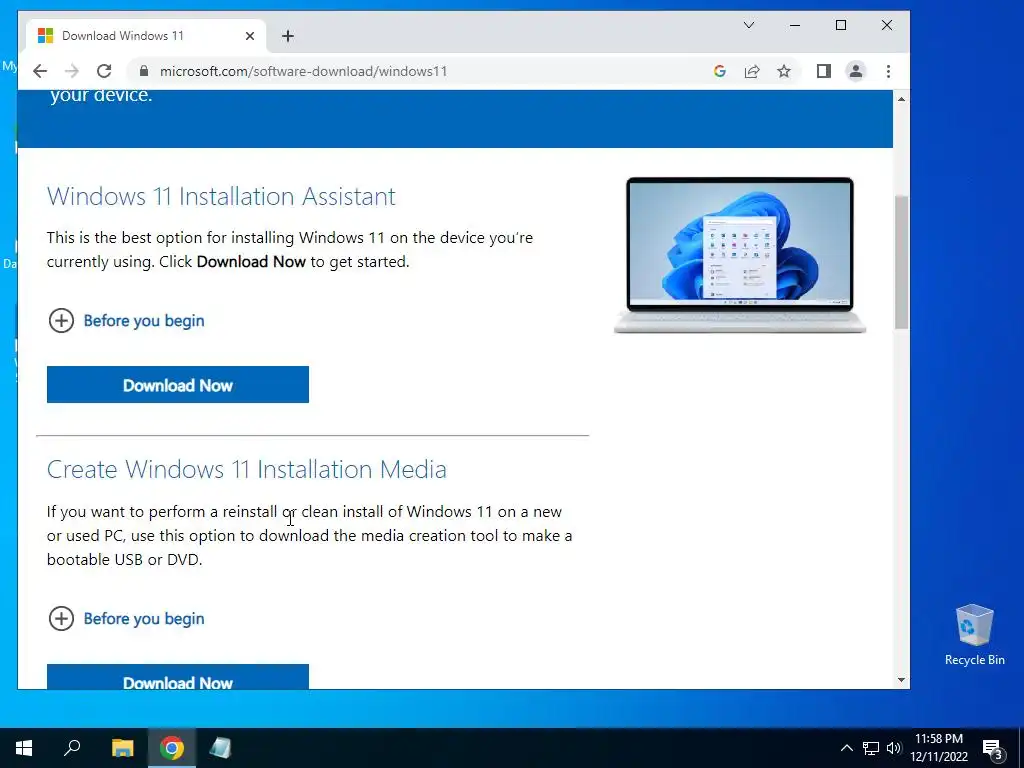Open File Explorer from the taskbar
The height and width of the screenshot is (768, 1024).
pyautogui.click(x=122, y=748)
